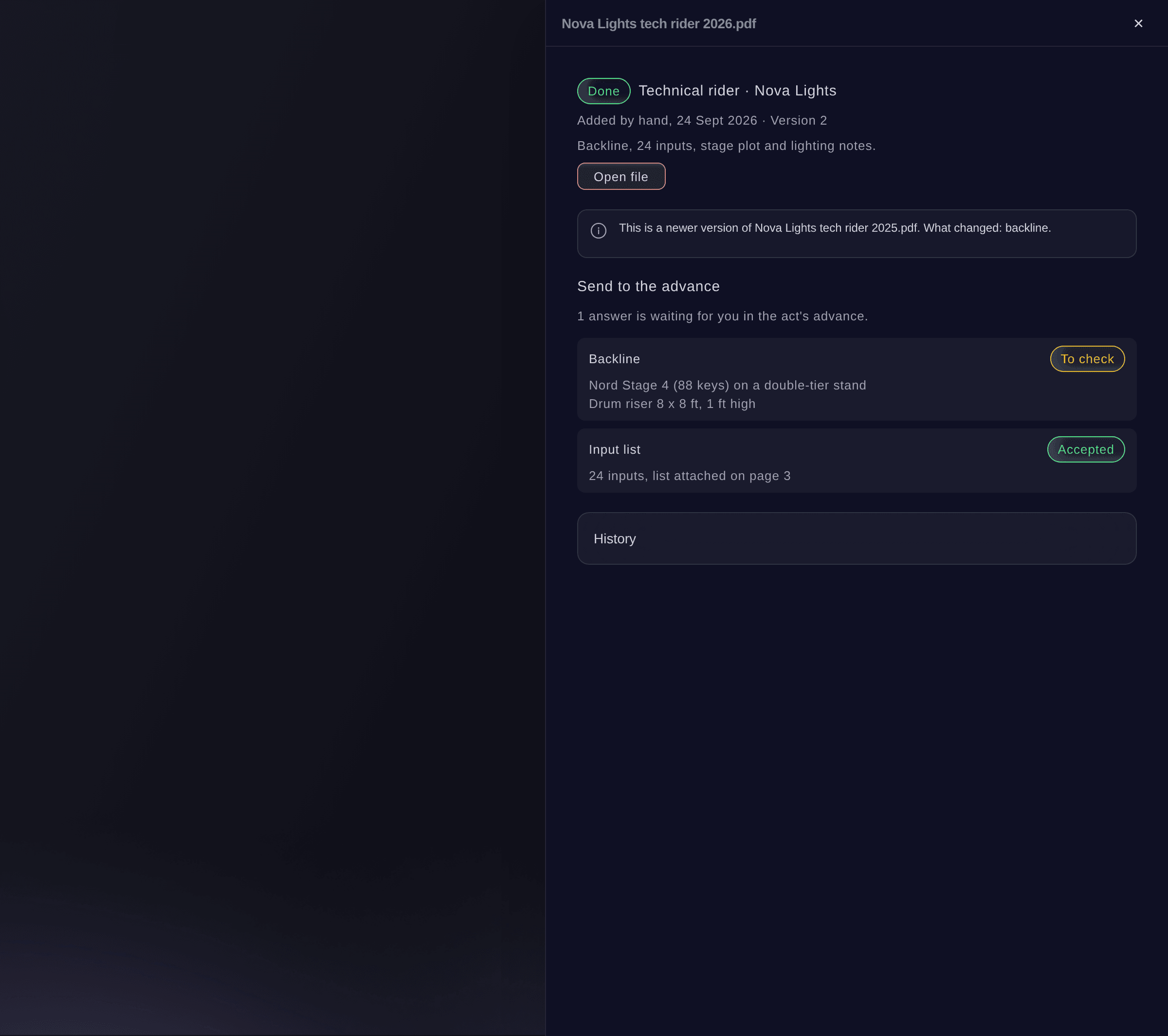Click the Drum riser backline line
1168x1036 pixels.
pos(672,404)
